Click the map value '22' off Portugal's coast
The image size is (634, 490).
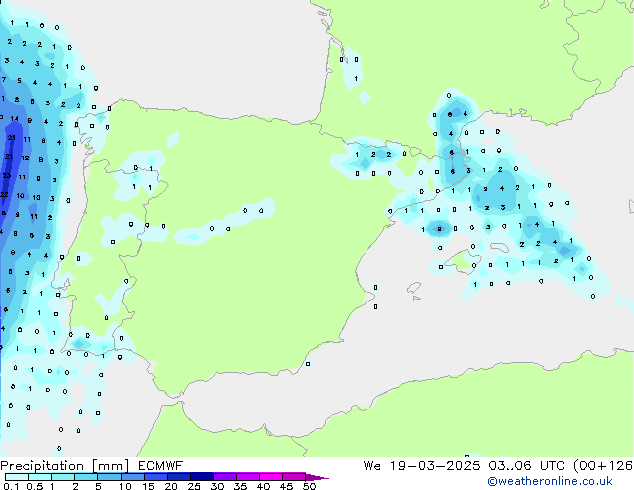coord(4,194)
